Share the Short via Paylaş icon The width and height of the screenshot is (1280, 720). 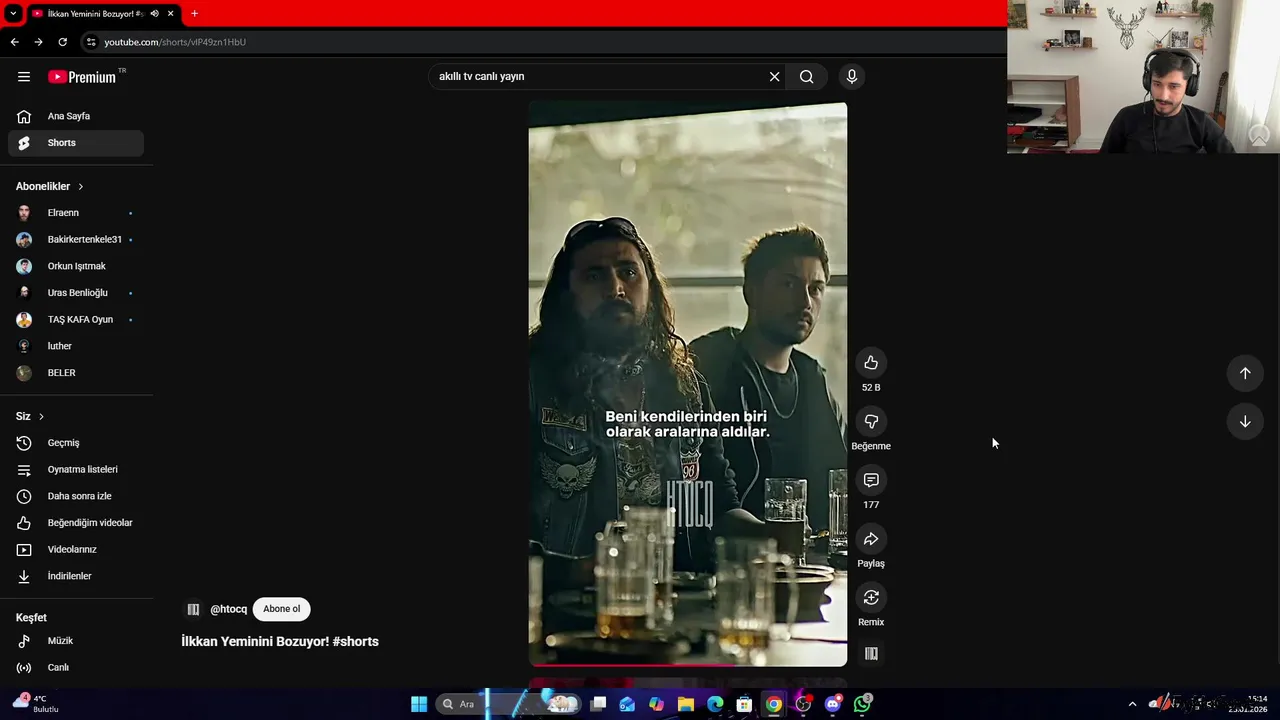[871, 540]
